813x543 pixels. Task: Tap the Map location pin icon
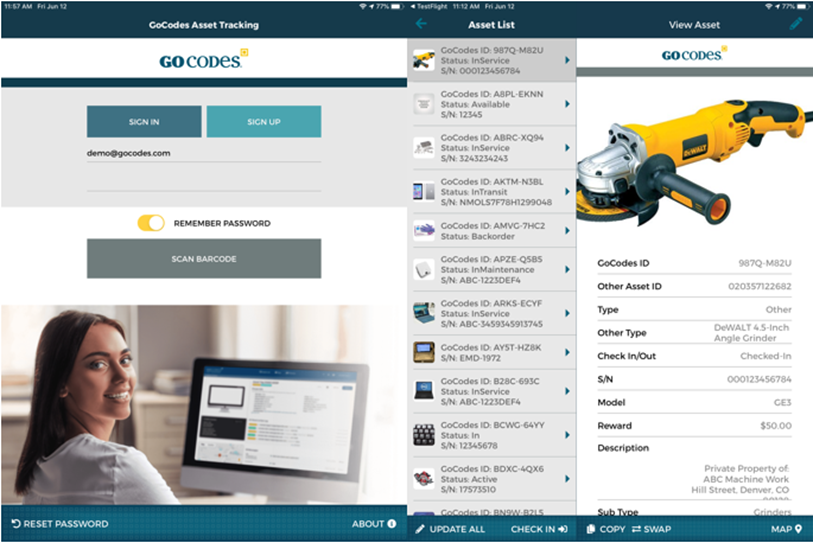798,529
